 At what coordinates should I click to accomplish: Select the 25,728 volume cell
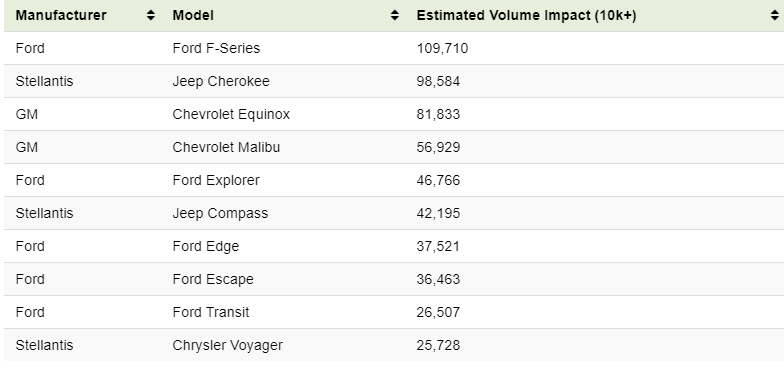click(x=438, y=346)
